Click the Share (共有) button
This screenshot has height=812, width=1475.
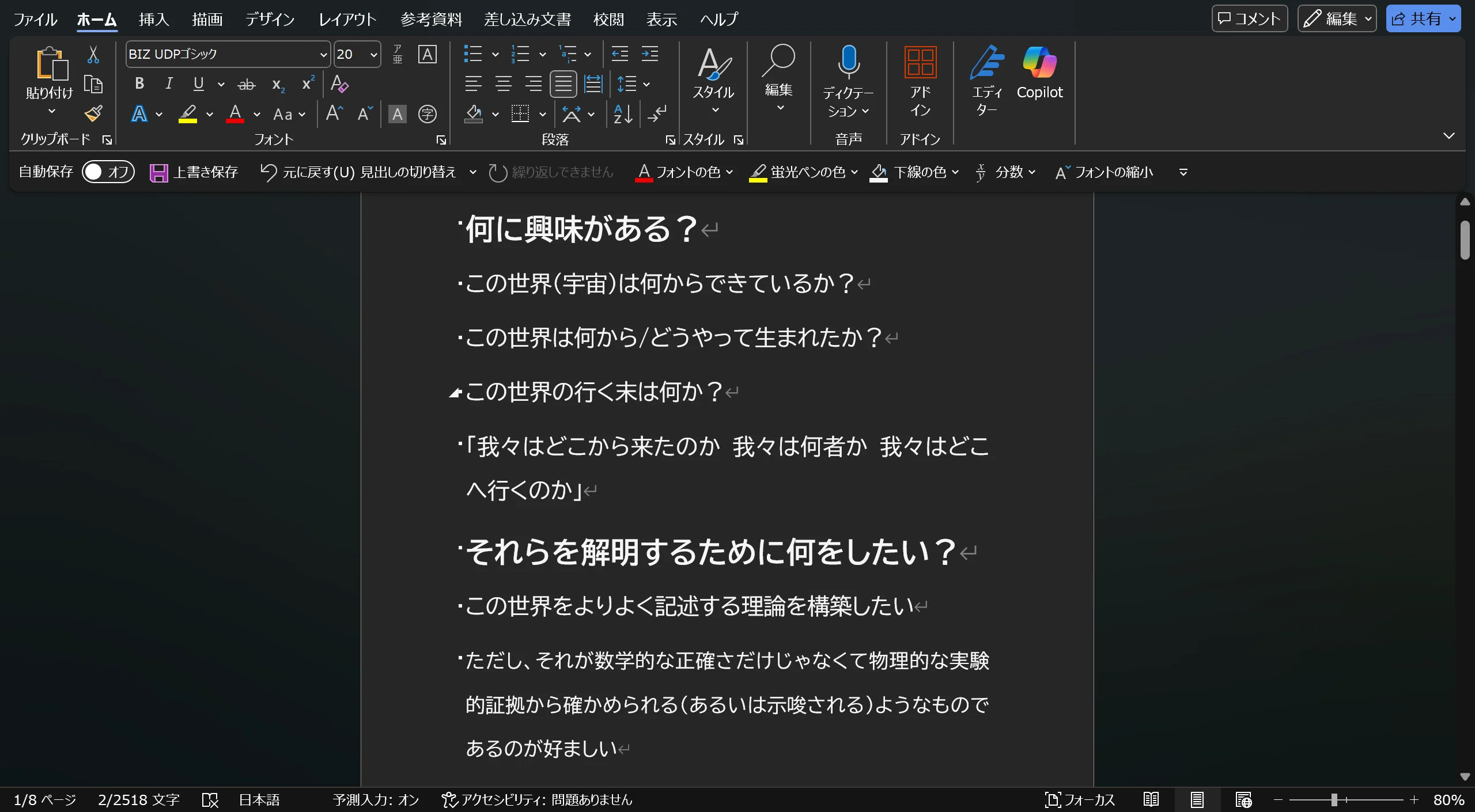point(1423,19)
